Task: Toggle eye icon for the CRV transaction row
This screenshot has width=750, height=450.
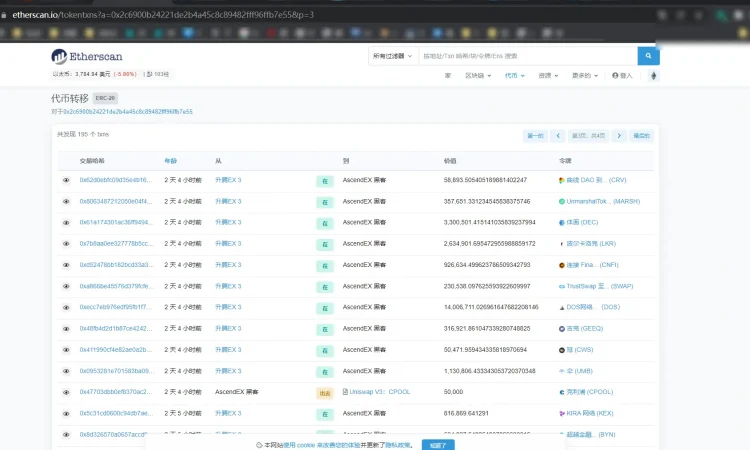Action: [x=66, y=180]
